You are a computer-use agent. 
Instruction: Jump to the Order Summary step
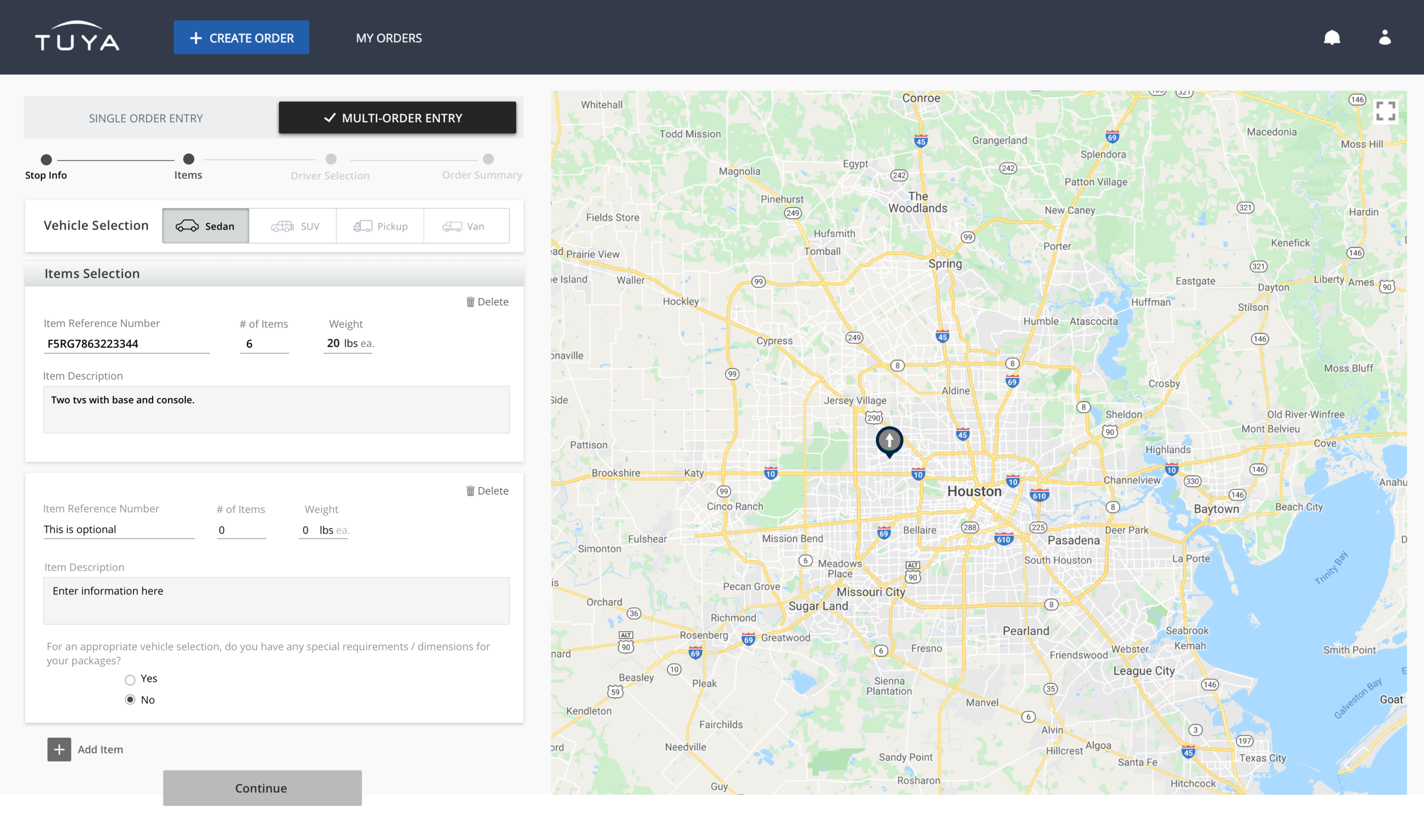pos(482,167)
